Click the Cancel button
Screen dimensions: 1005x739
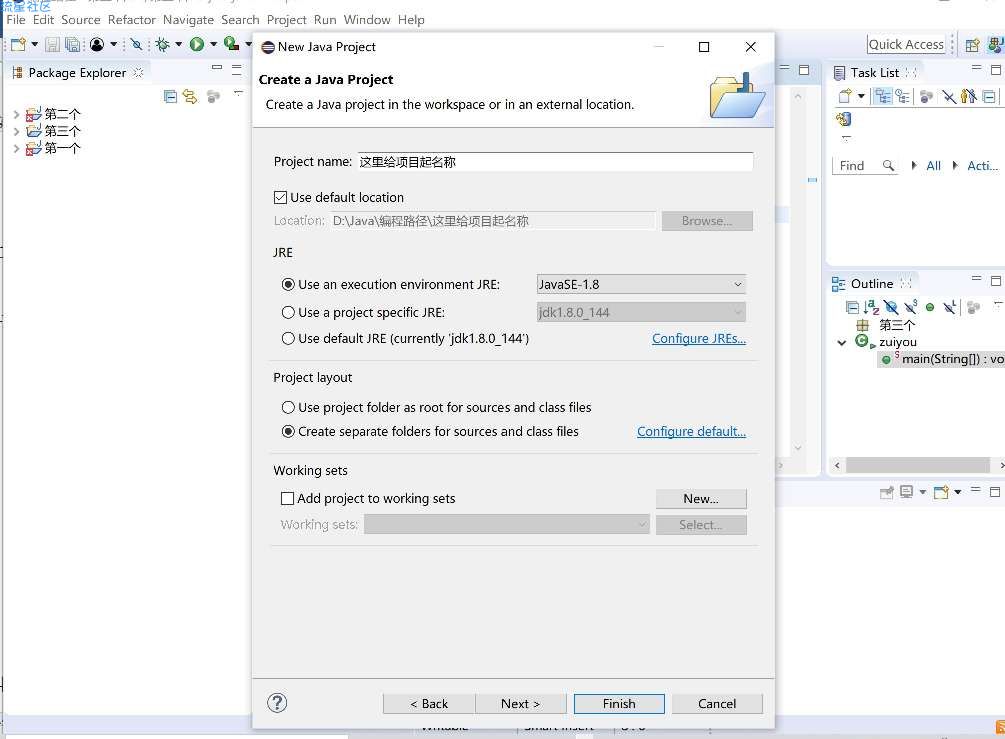pyautogui.click(x=717, y=704)
